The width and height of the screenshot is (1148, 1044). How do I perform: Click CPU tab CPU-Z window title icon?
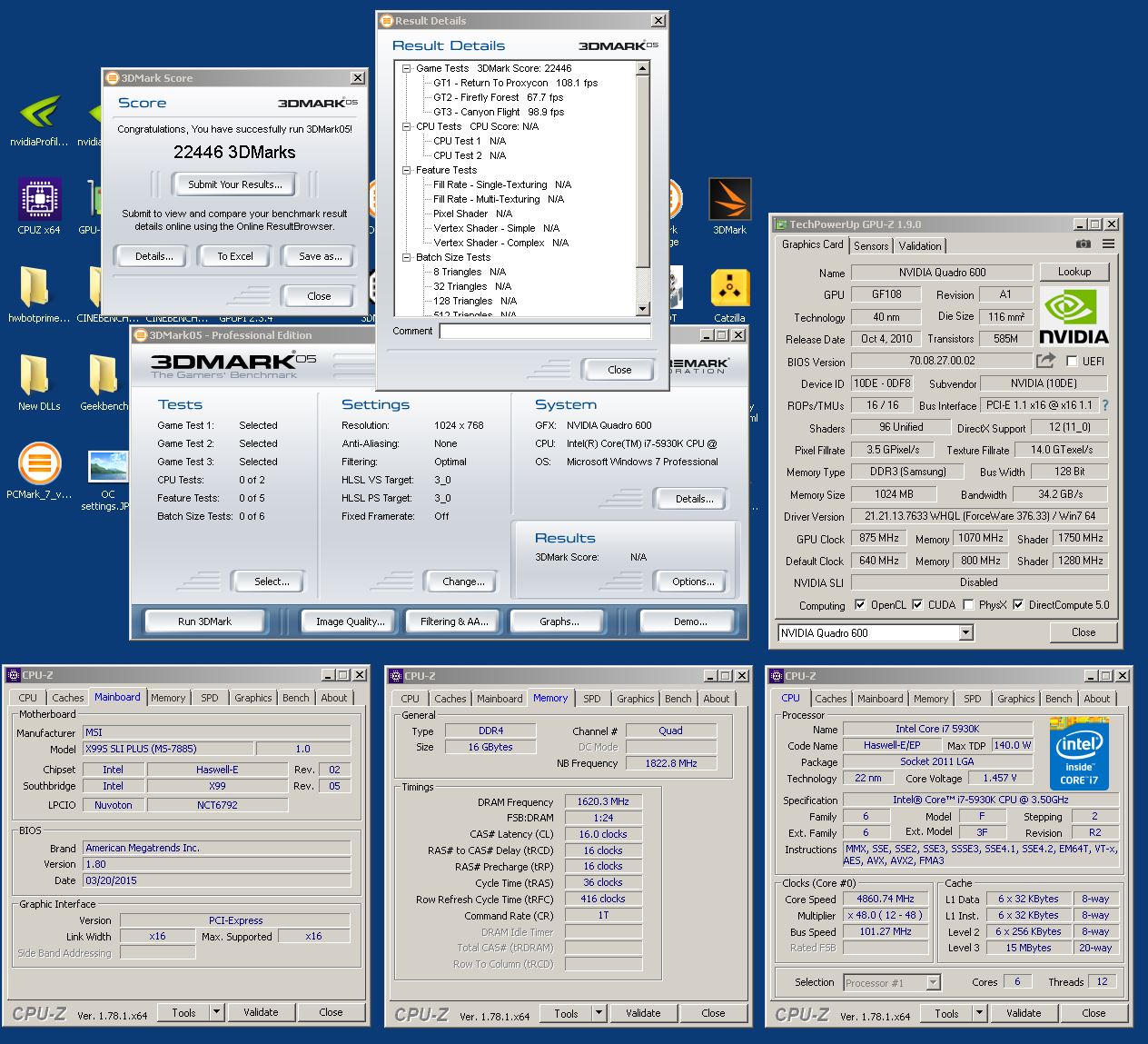(x=777, y=676)
